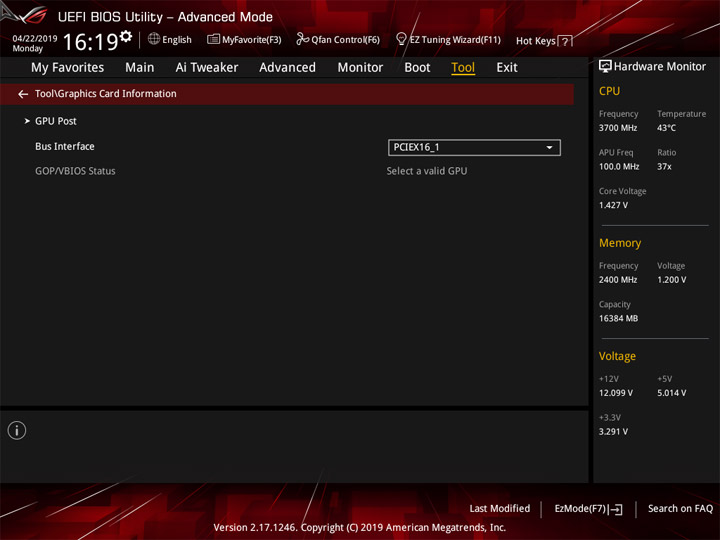Launch EZ Tuning Wizard(F11)
The width and height of the screenshot is (720, 540).
coord(448,39)
